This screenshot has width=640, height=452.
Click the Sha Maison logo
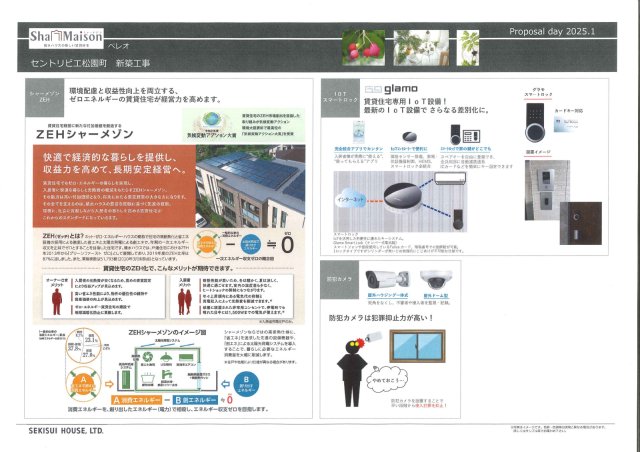coord(66,38)
